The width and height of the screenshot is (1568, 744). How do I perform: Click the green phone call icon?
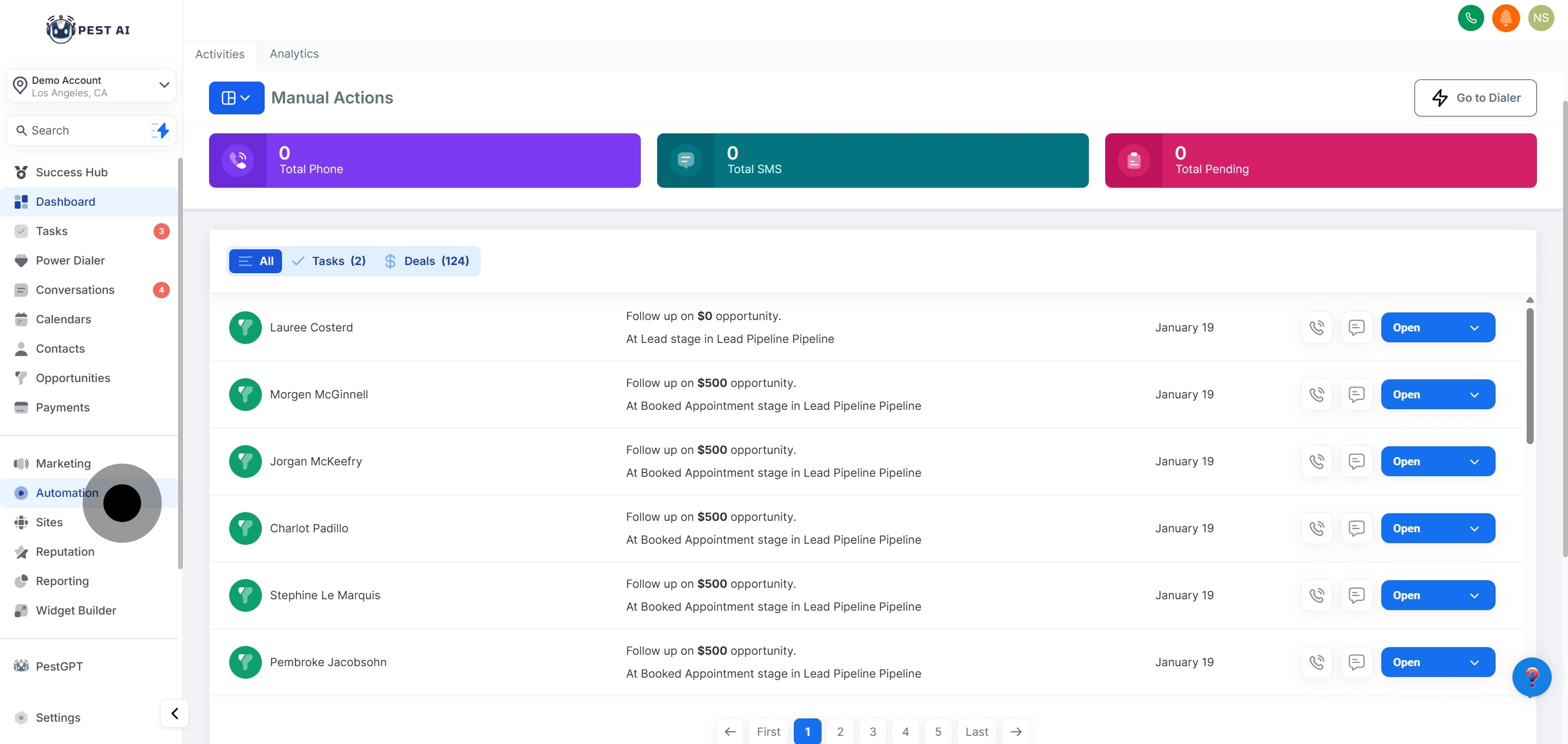(1470, 17)
